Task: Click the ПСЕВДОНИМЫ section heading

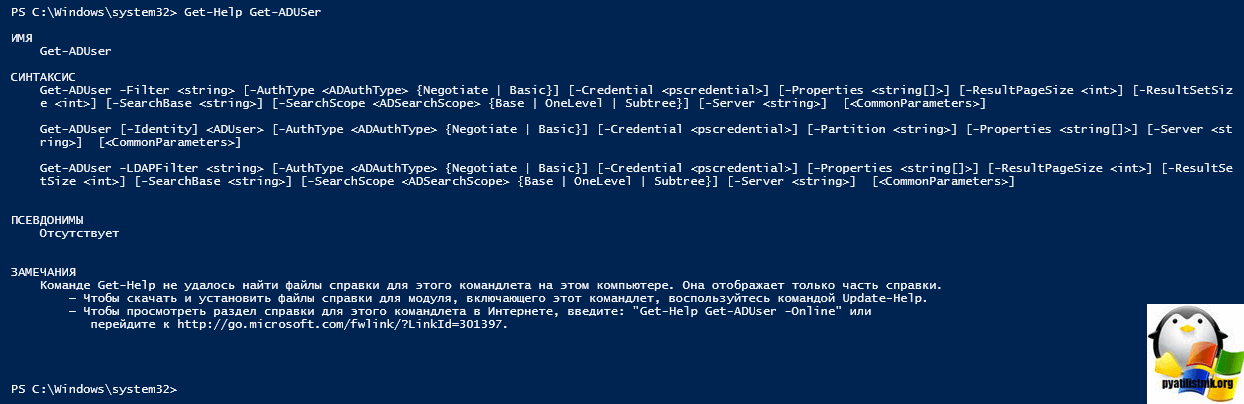Action: click(x=46, y=219)
